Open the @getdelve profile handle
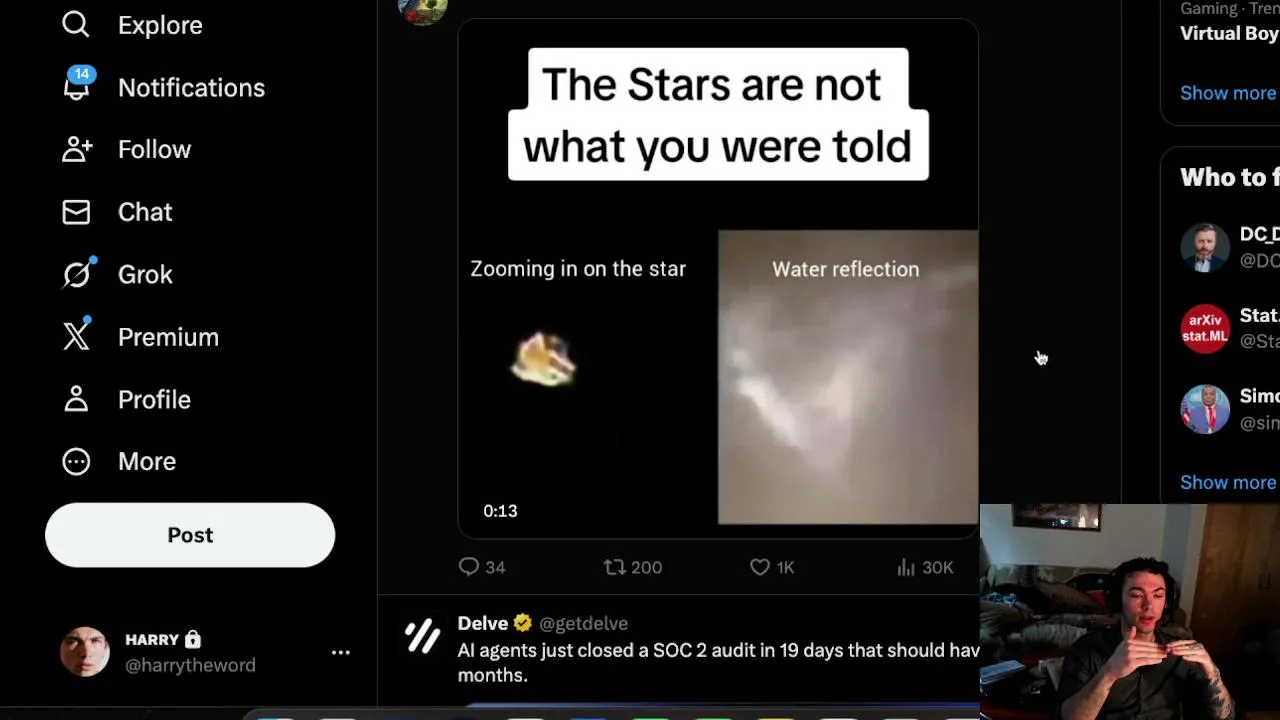 pos(583,623)
